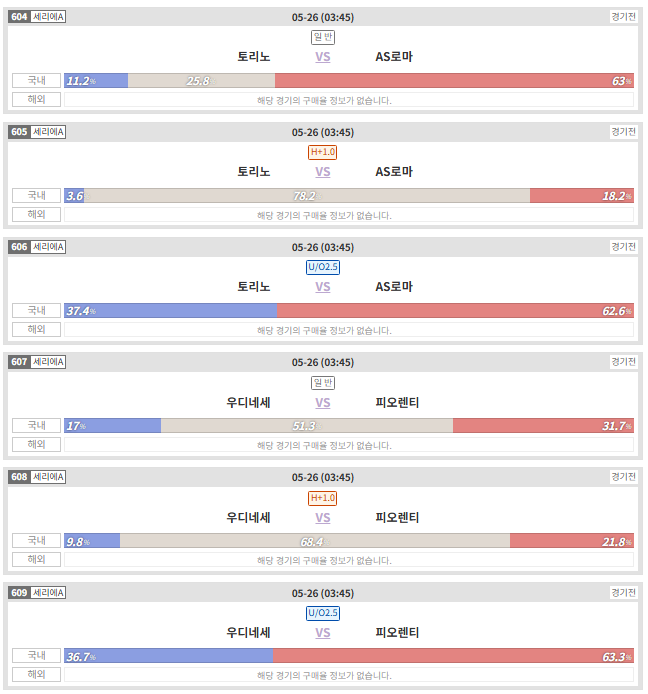This screenshot has height=694, width=648.
Task: Select the 해외 tab in match 609
Action: 36,675
